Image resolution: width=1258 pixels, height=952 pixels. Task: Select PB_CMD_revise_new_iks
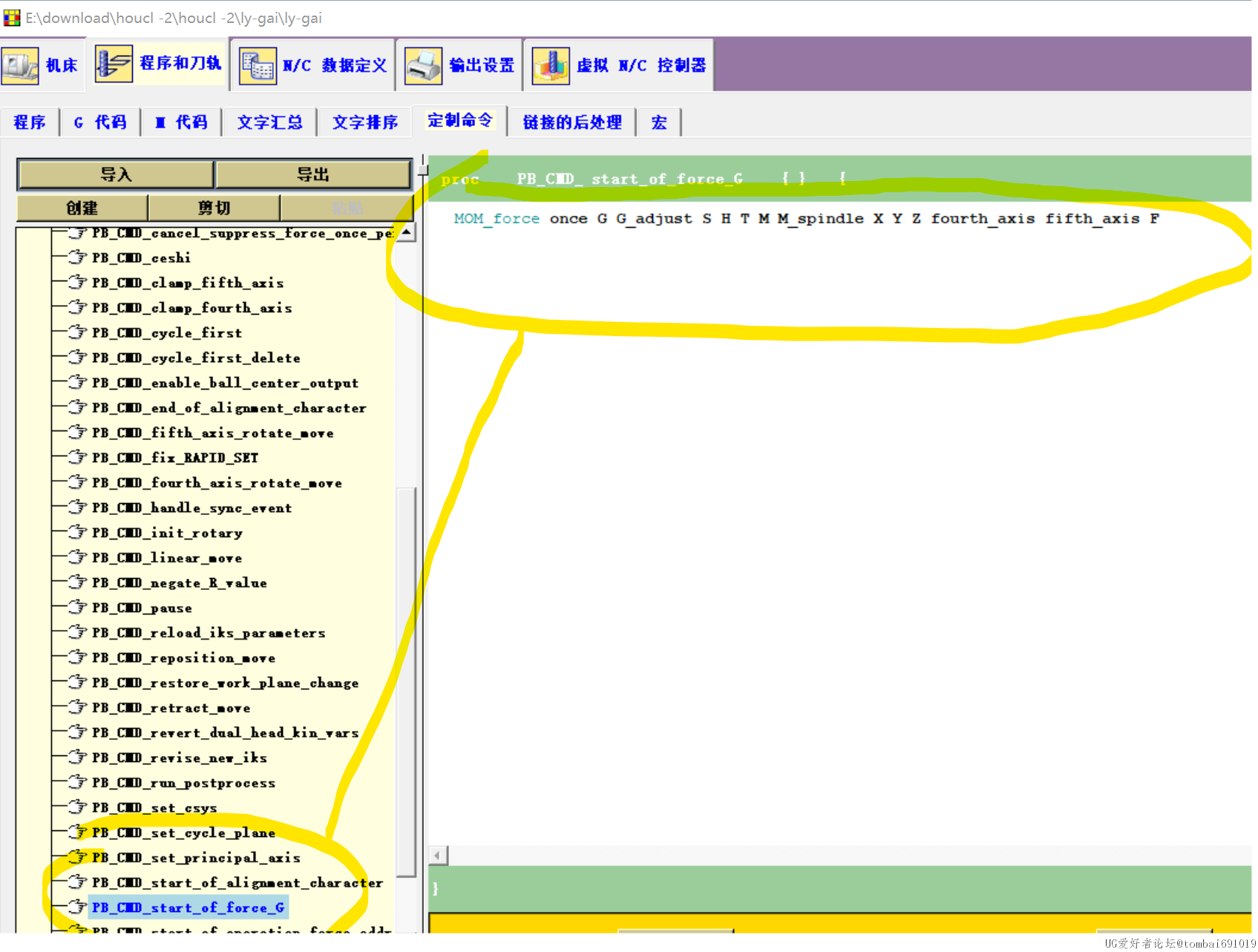[179, 758]
